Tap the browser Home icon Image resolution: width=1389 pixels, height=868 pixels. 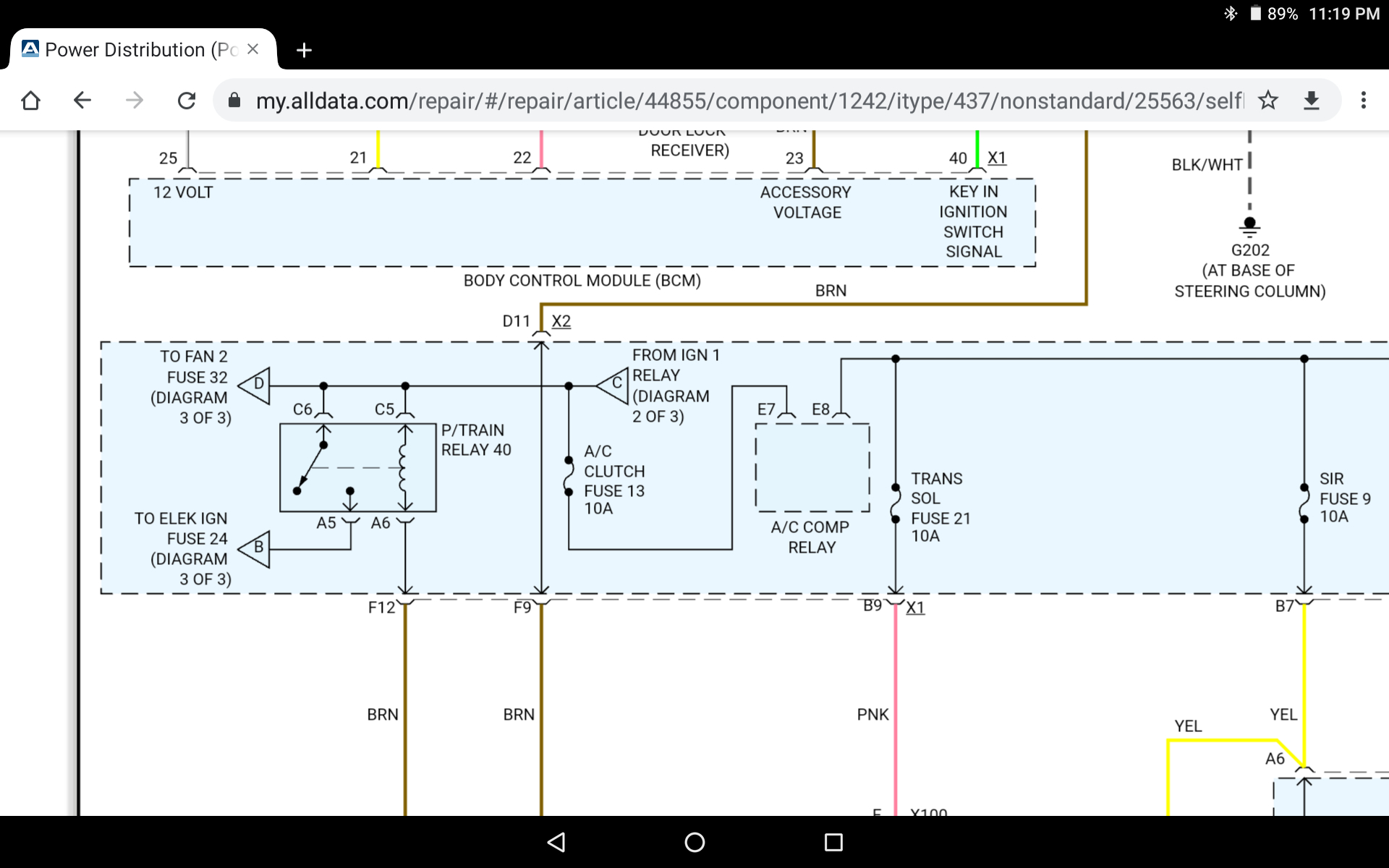(30, 101)
